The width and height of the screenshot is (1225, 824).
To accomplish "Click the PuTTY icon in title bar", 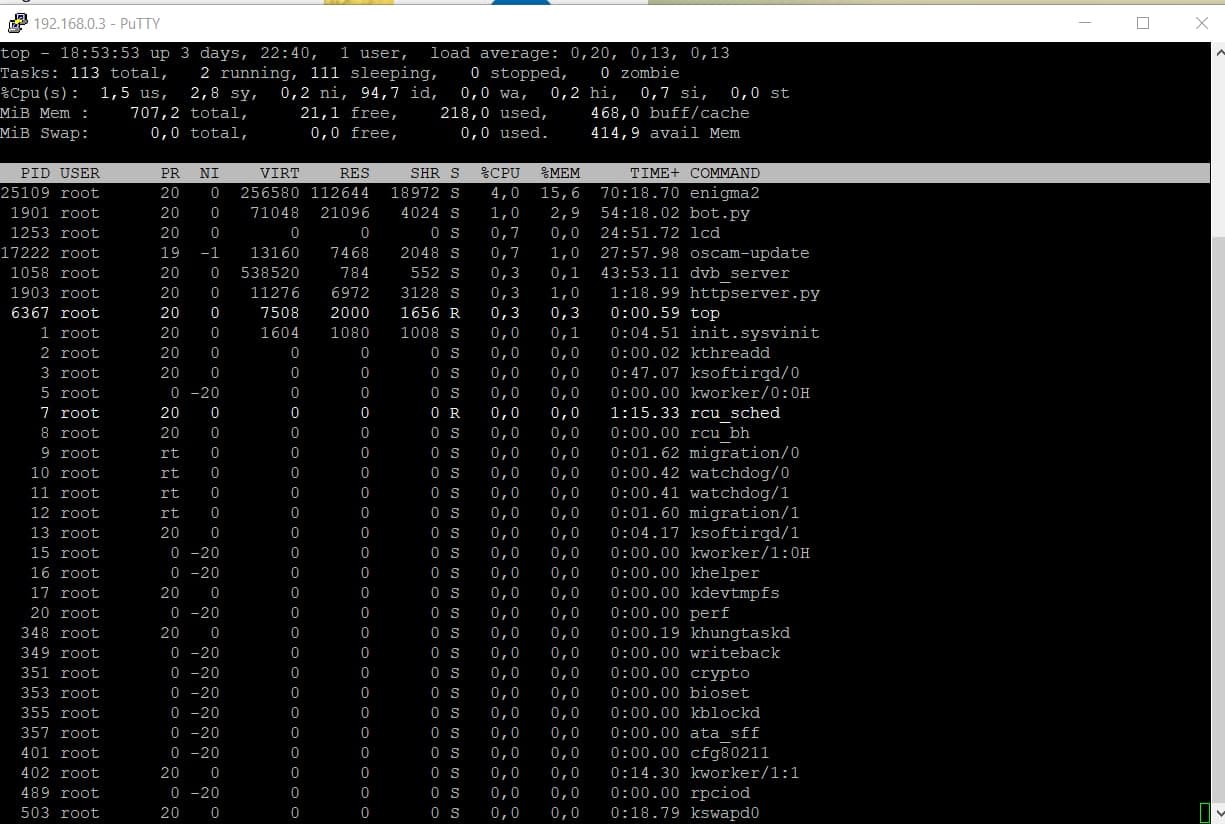I will 16,23.
